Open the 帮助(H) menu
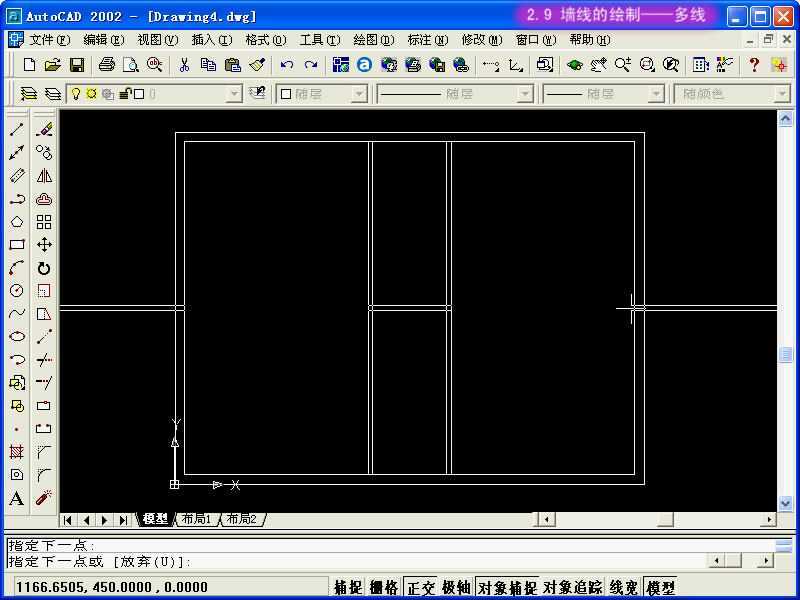 (590, 40)
